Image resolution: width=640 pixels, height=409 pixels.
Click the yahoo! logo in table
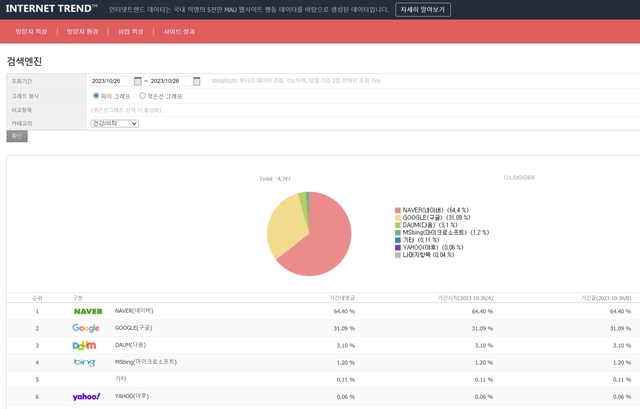pos(86,396)
